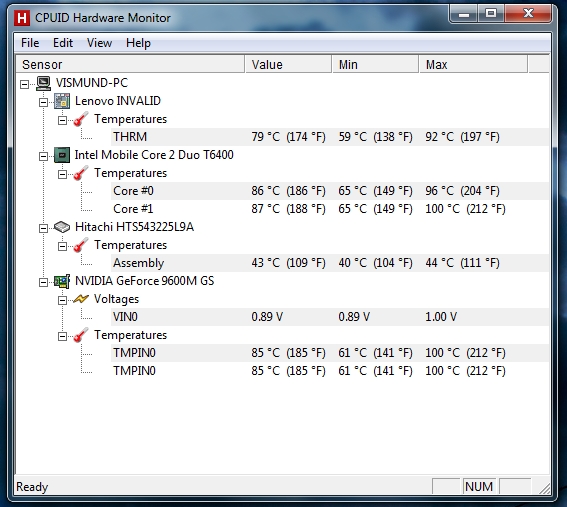Select the Voltages label
Screen dimensions: 567x507
point(116,299)
